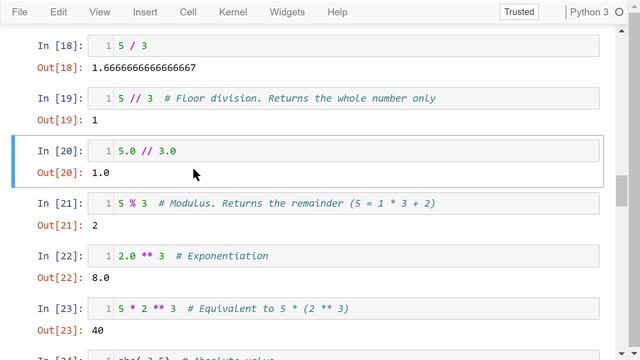Open the View menu
Image resolution: width=640 pixels, height=360 pixels.
[100, 12]
